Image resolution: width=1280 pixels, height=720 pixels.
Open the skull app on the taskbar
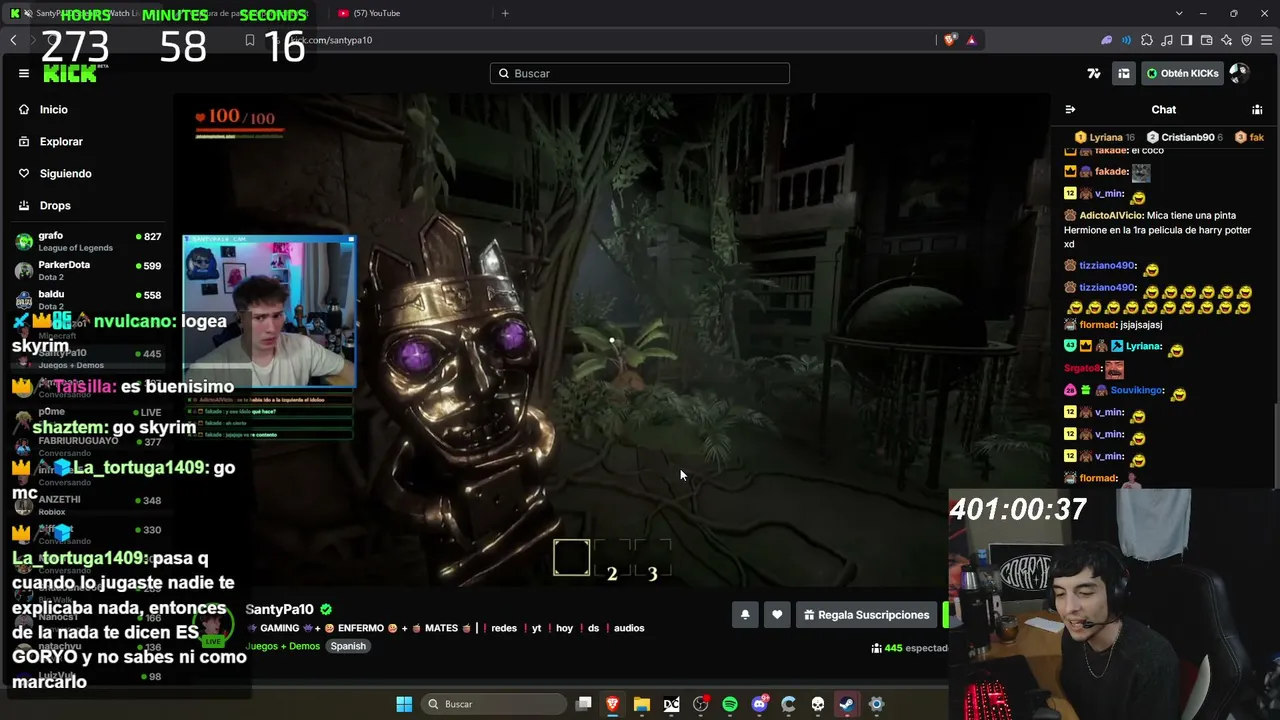(x=818, y=704)
